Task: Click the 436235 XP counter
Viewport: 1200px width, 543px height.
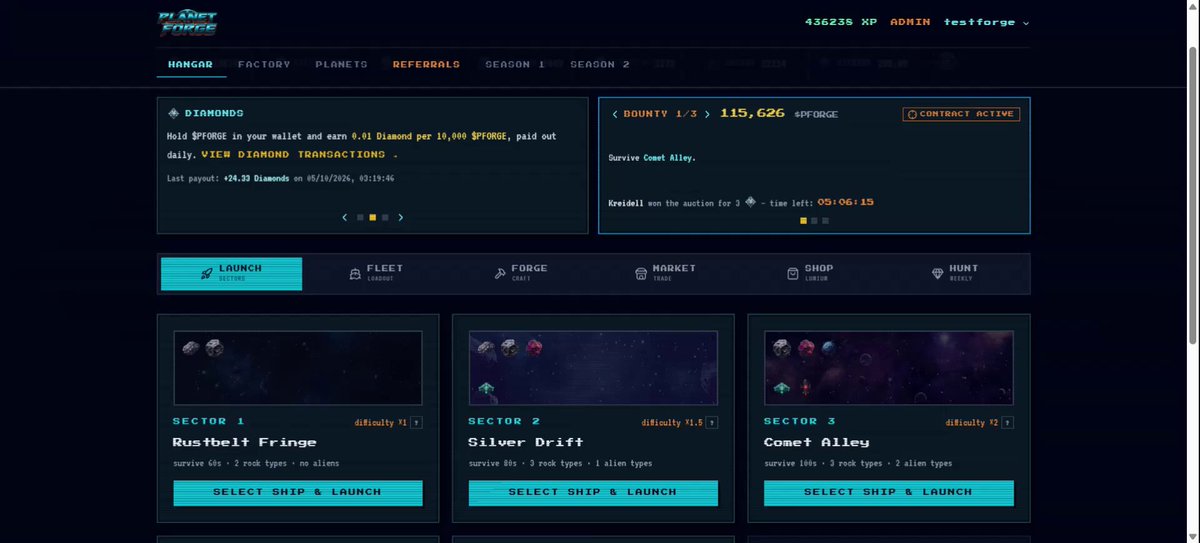Action: 840,22
